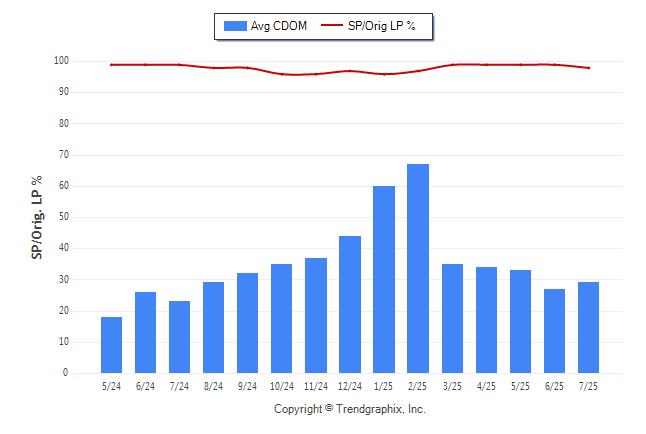Viewport: 646px width, 434px height.
Task: Click the 3/25 x-axis label
Action: pos(452,387)
